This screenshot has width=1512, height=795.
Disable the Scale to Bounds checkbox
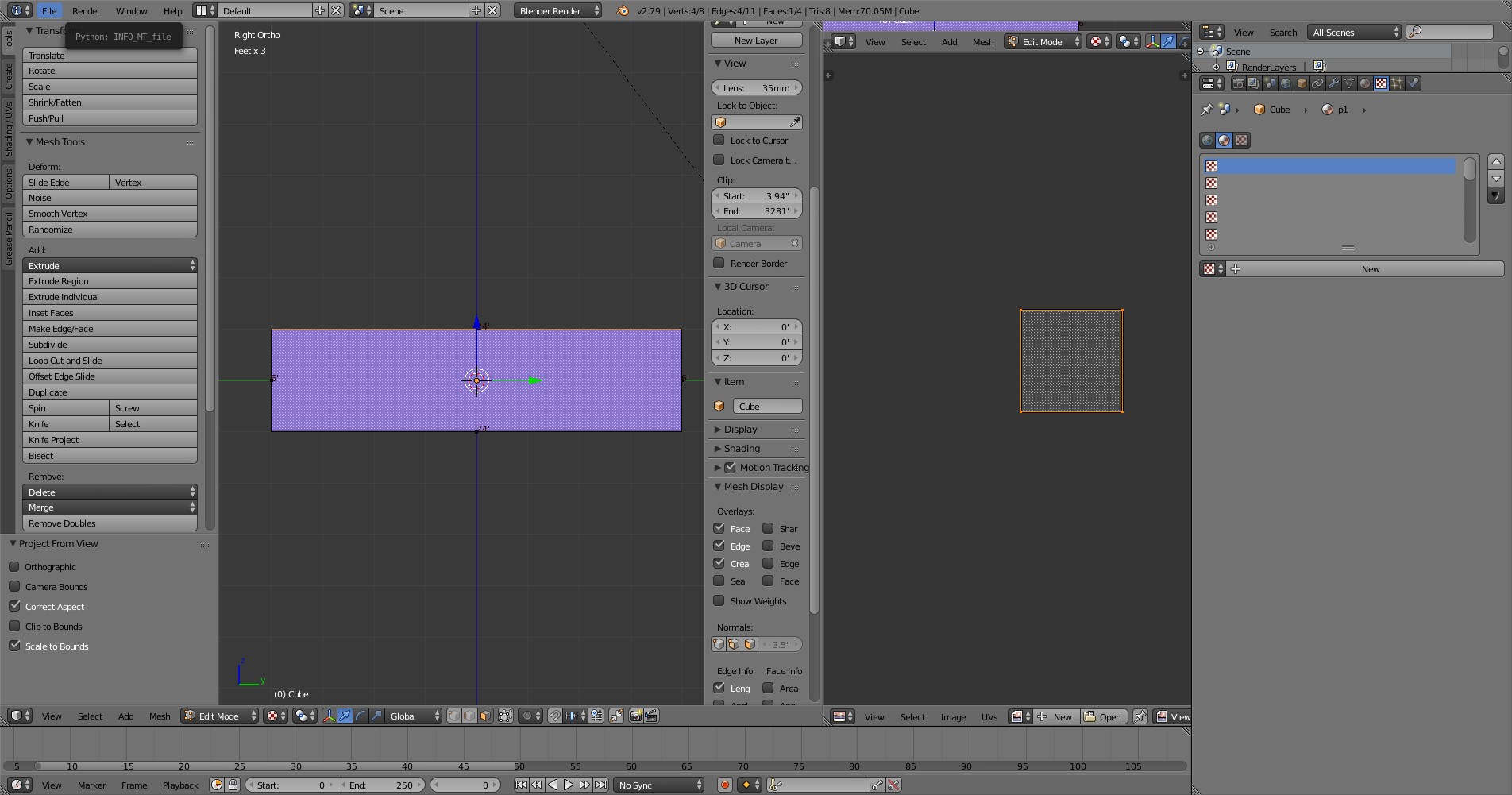(x=14, y=646)
